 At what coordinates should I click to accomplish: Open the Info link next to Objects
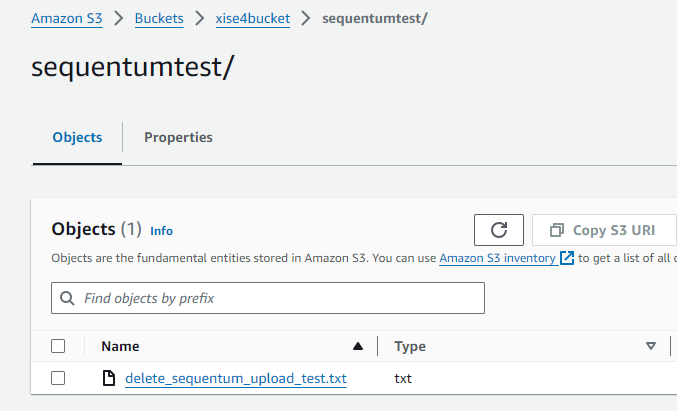pos(161,231)
